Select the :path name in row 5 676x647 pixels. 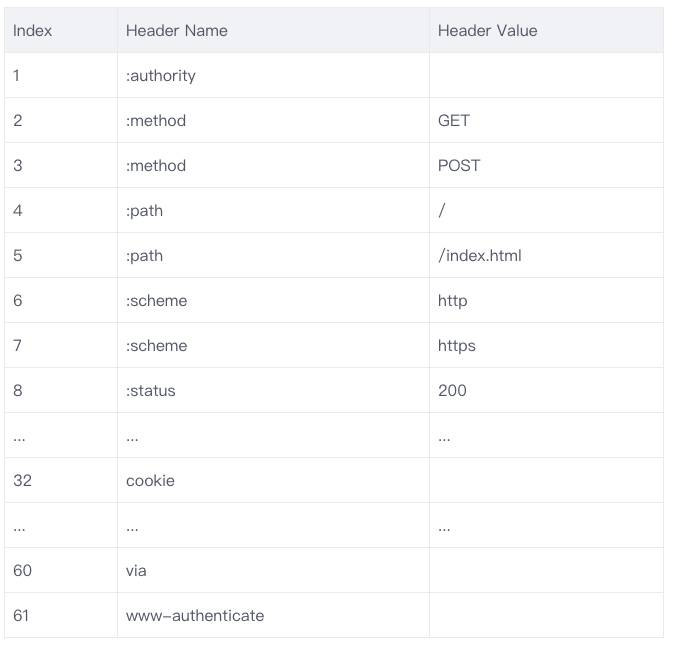pyautogui.click(x=144, y=256)
